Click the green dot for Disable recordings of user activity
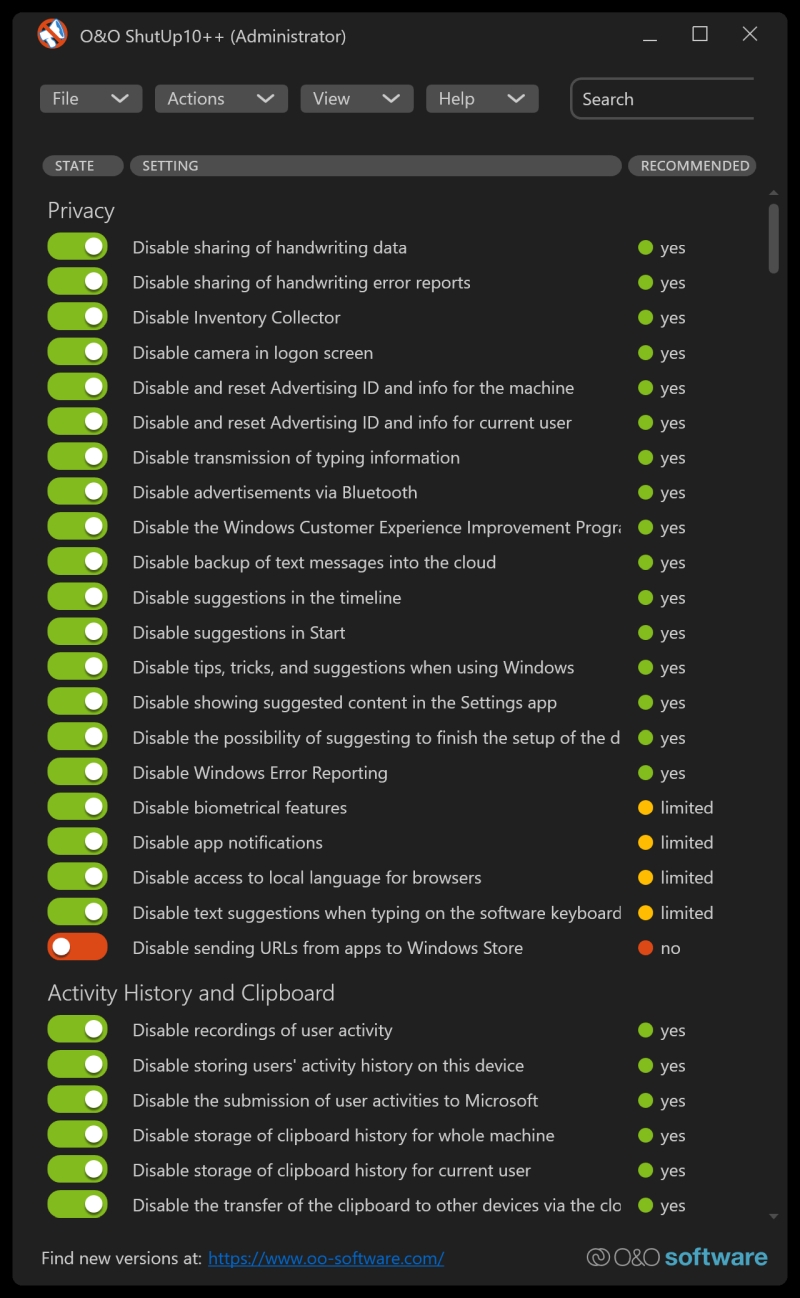800x1298 pixels. [646, 1030]
